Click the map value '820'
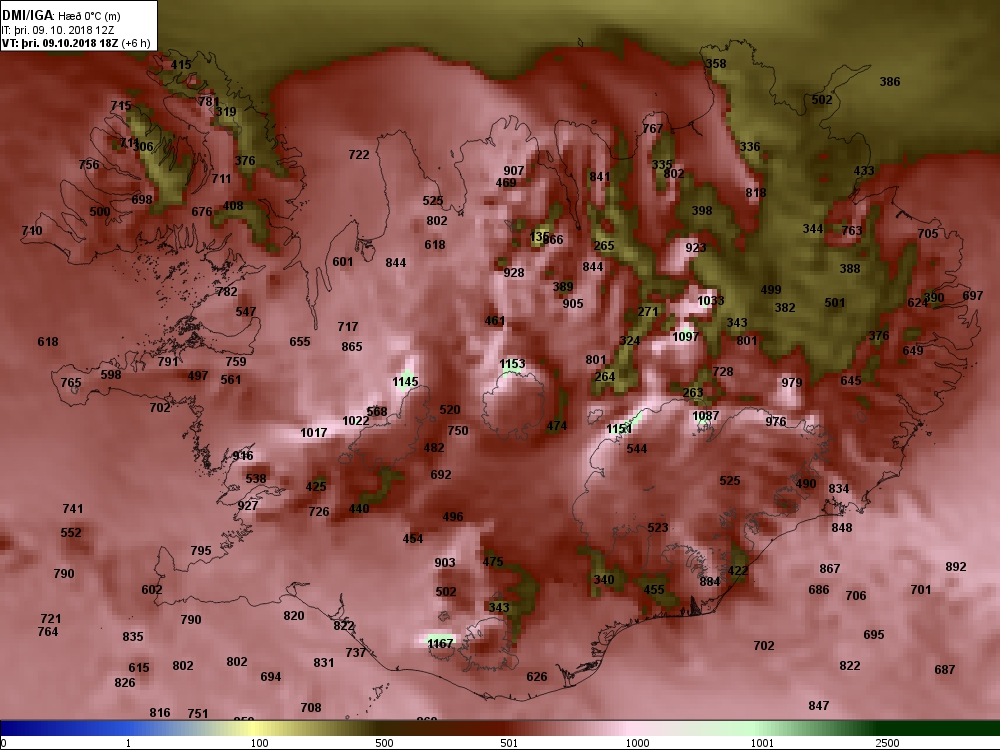 click(293, 615)
